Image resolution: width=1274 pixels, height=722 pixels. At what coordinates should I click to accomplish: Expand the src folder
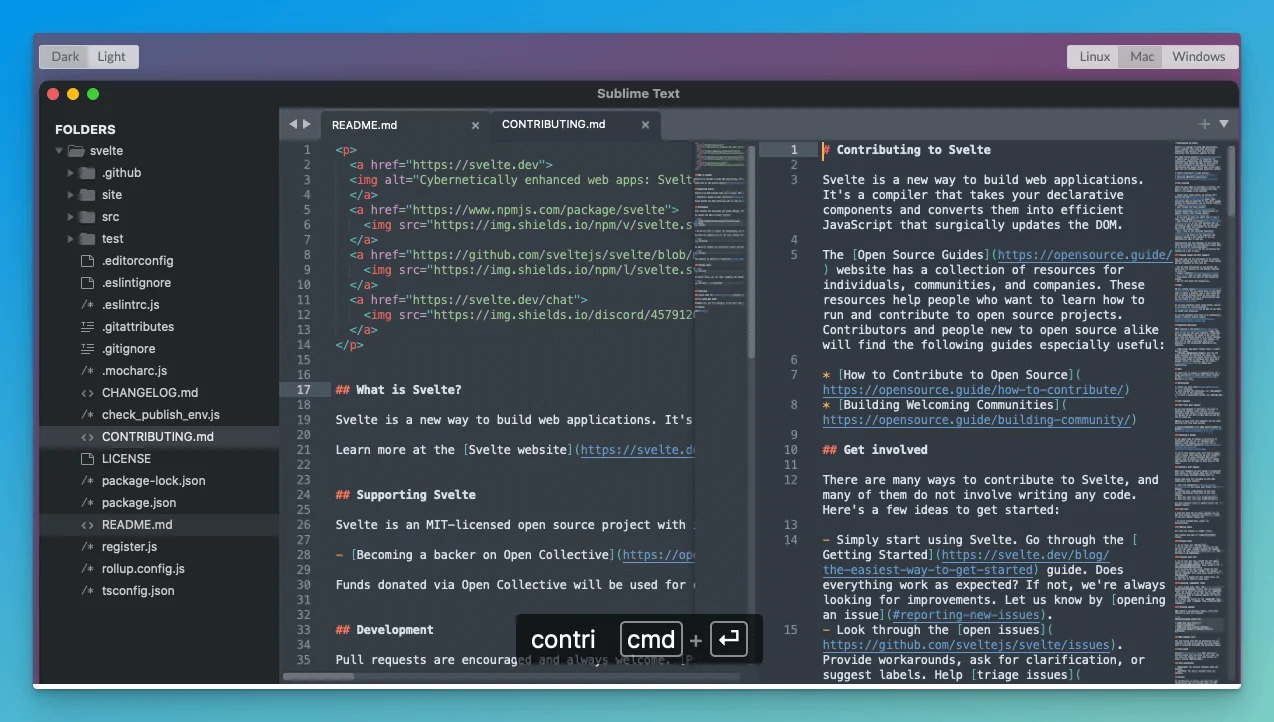[x=71, y=217]
